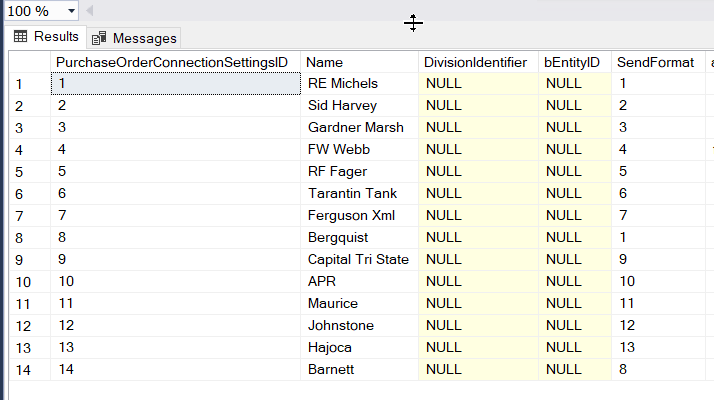Select row header number 14
714x400 pixels.
30,370
